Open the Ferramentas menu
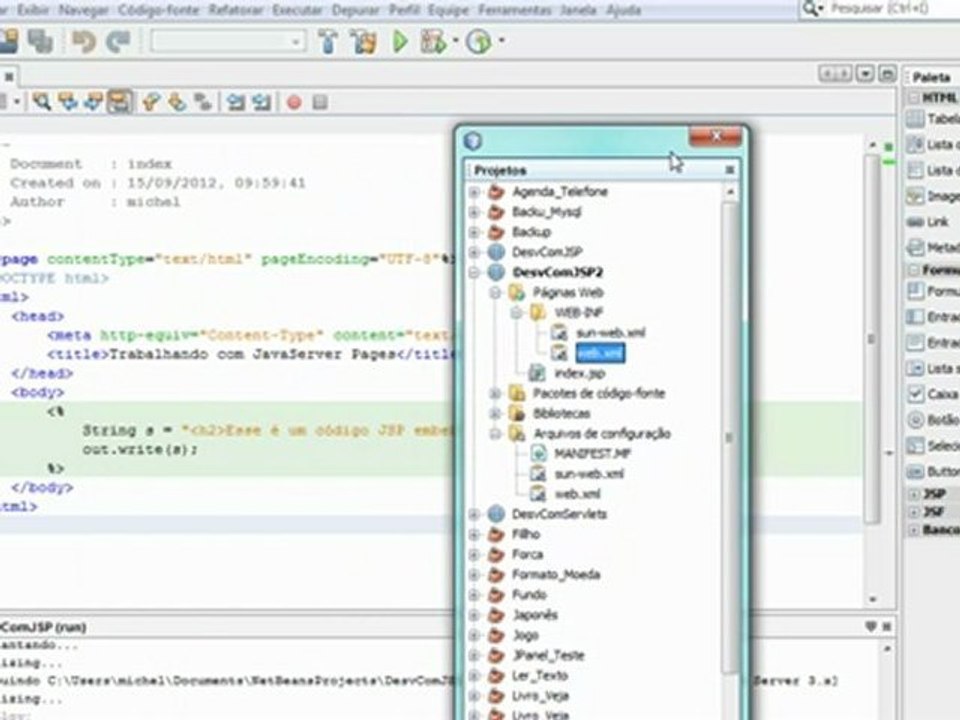This screenshot has width=960, height=720. point(514,10)
